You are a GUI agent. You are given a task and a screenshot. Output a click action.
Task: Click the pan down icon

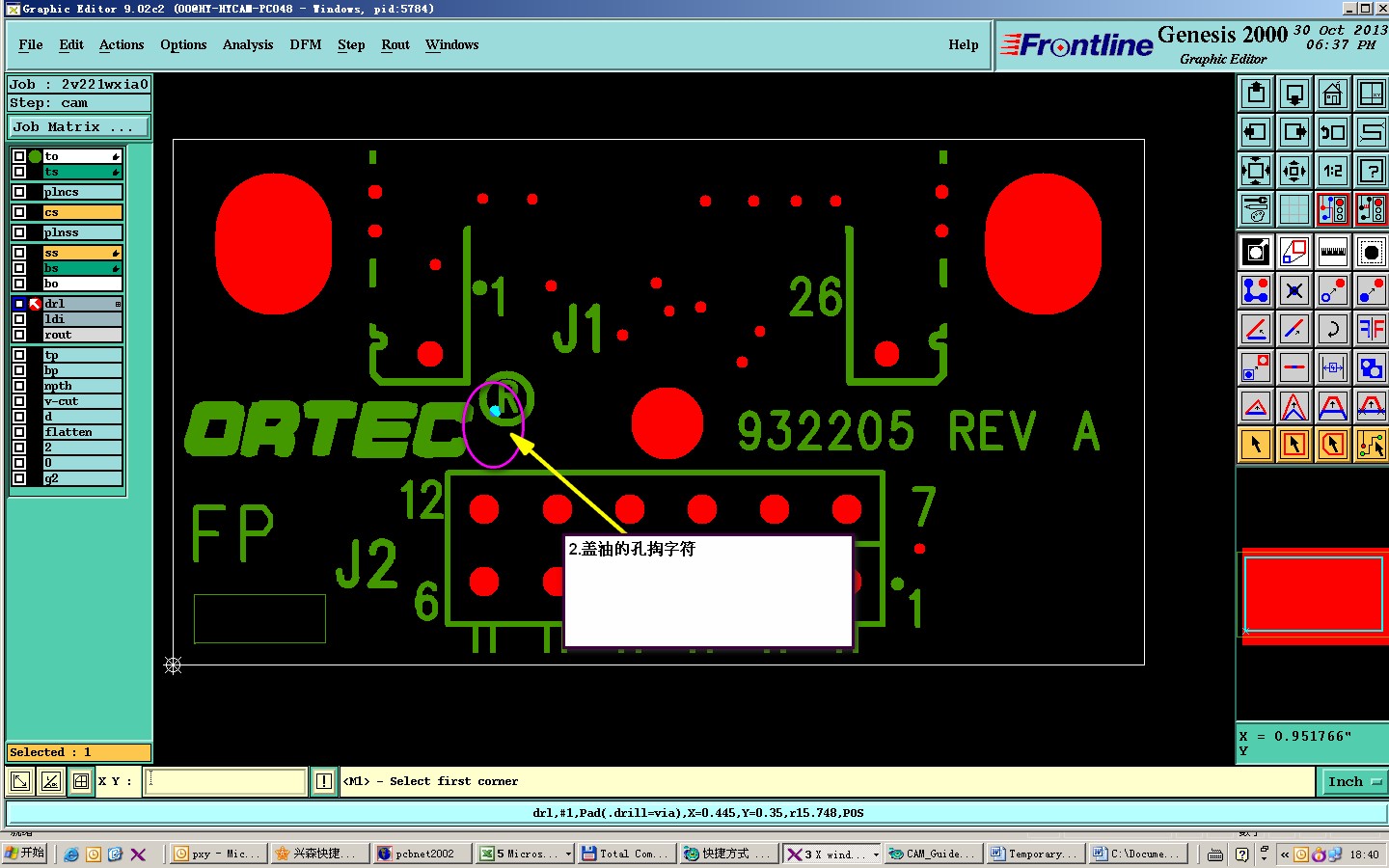[x=1294, y=94]
